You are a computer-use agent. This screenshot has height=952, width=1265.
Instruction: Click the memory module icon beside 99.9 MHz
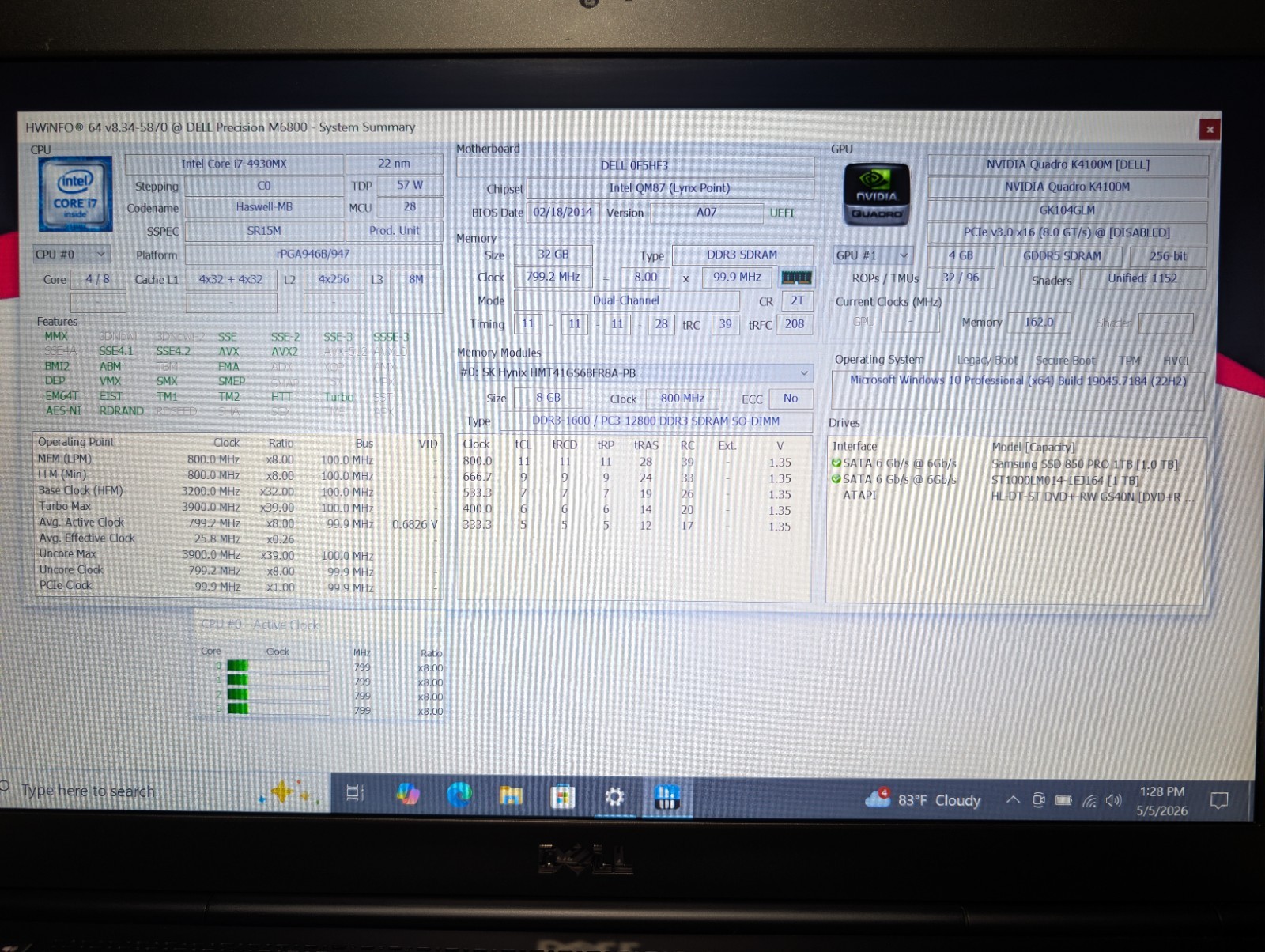tap(796, 278)
